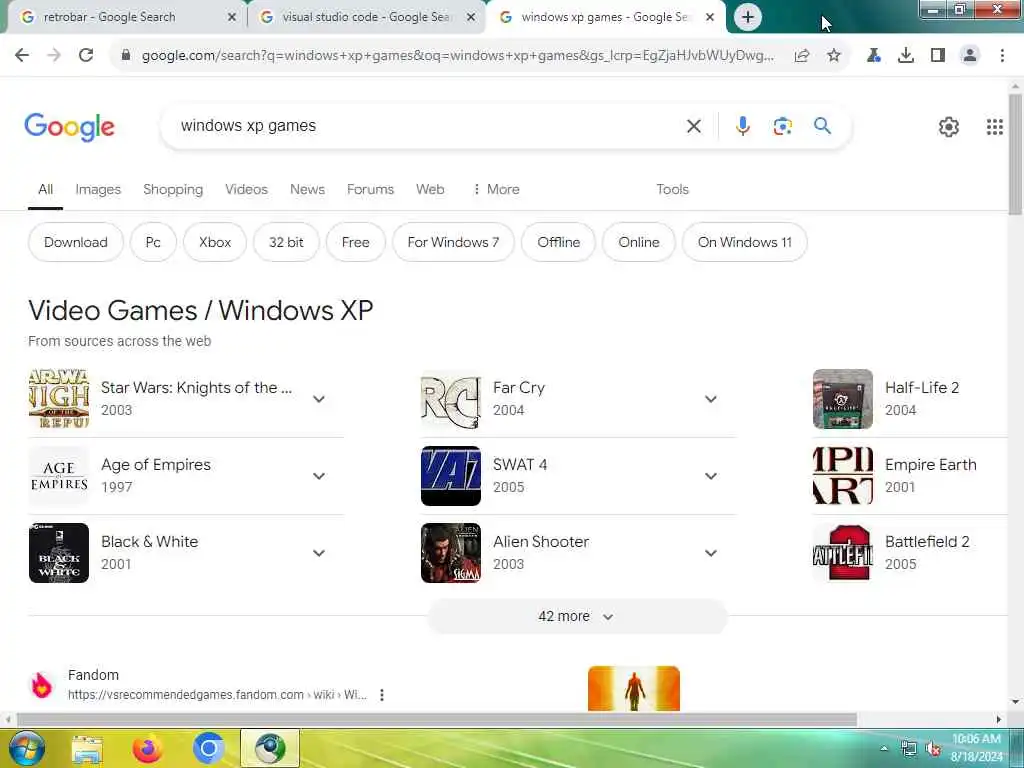Open the Chrome Labs flask icon
The height and width of the screenshot is (768, 1024).
click(874, 56)
